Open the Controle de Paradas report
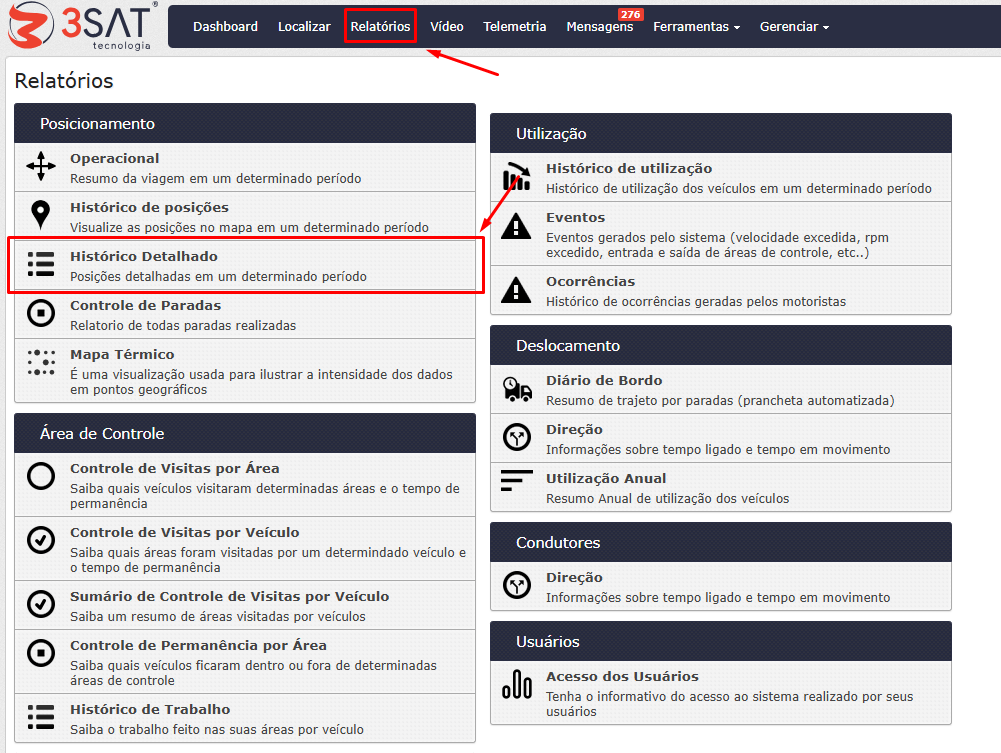Viewport: 1001px width, 753px height. click(x=145, y=306)
